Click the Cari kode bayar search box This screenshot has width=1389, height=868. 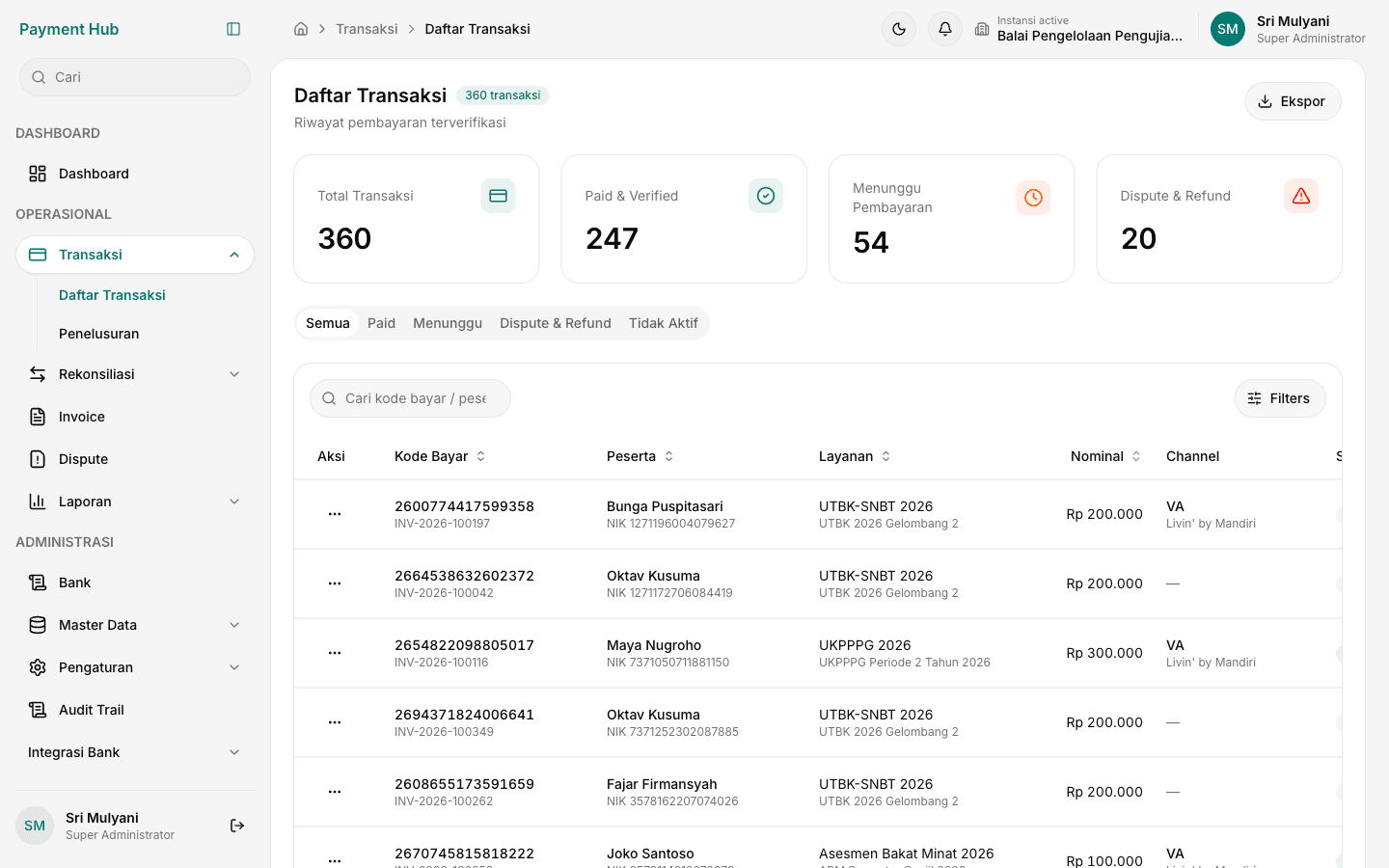point(410,398)
